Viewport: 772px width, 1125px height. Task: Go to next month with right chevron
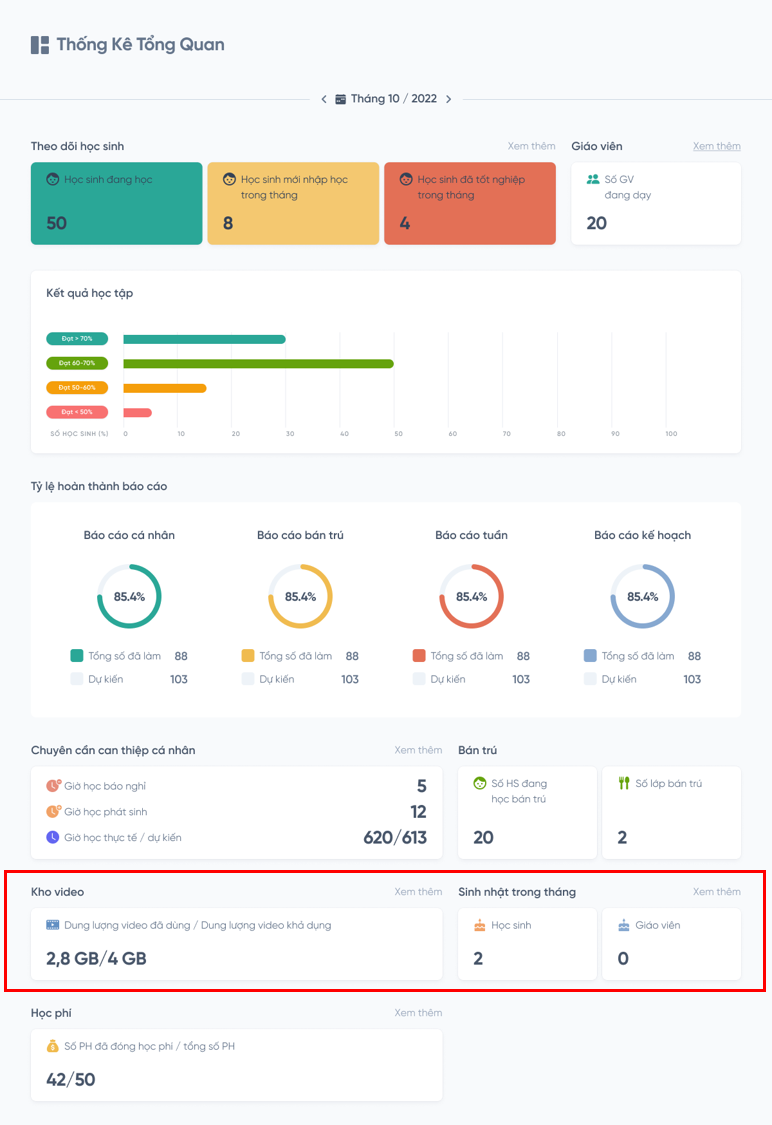pyautogui.click(x=449, y=99)
